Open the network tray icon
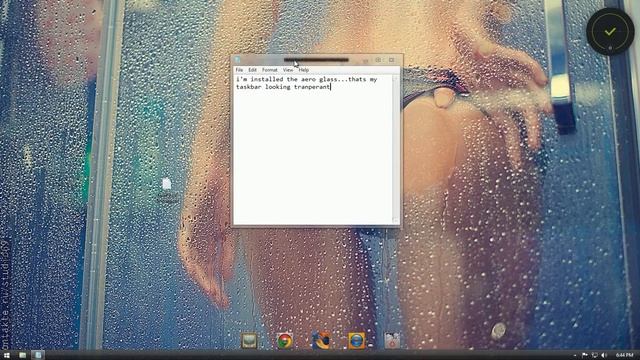Image resolution: width=640 pixels, height=360 pixels. click(594, 356)
